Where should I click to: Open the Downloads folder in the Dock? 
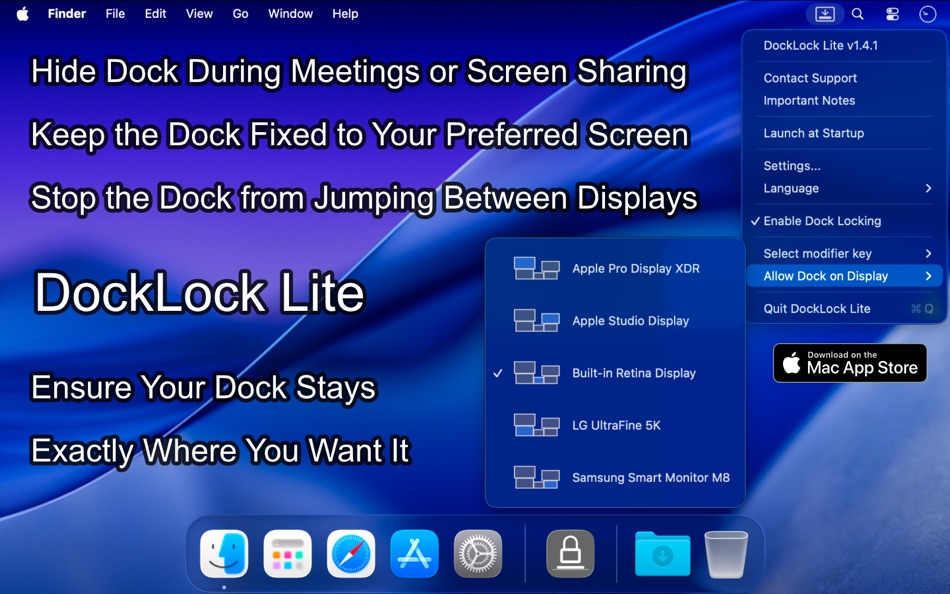[x=662, y=553]
